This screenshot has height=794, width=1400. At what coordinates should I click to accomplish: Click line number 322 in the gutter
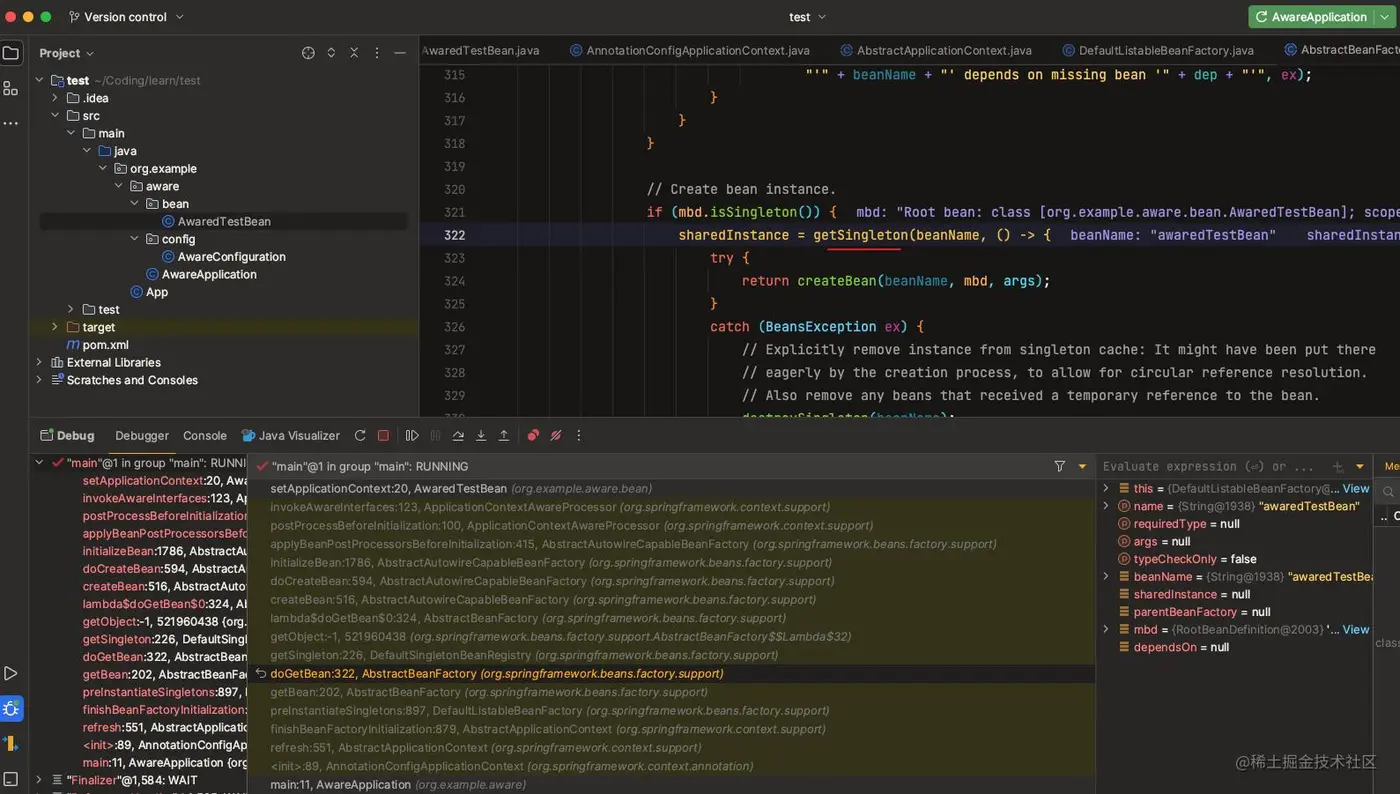(x=454, y=235)
